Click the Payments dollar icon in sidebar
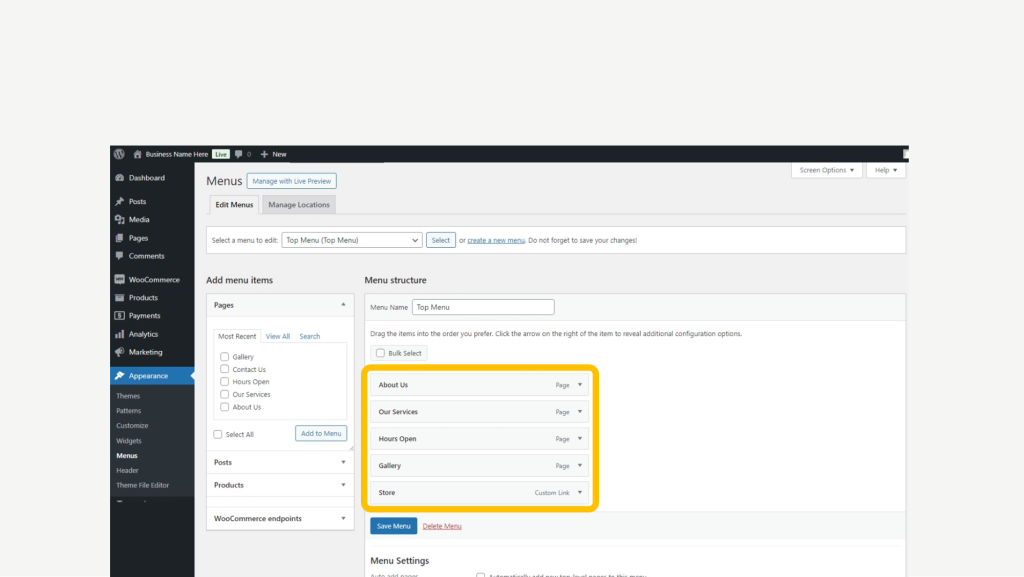 [x=120, y=315]
